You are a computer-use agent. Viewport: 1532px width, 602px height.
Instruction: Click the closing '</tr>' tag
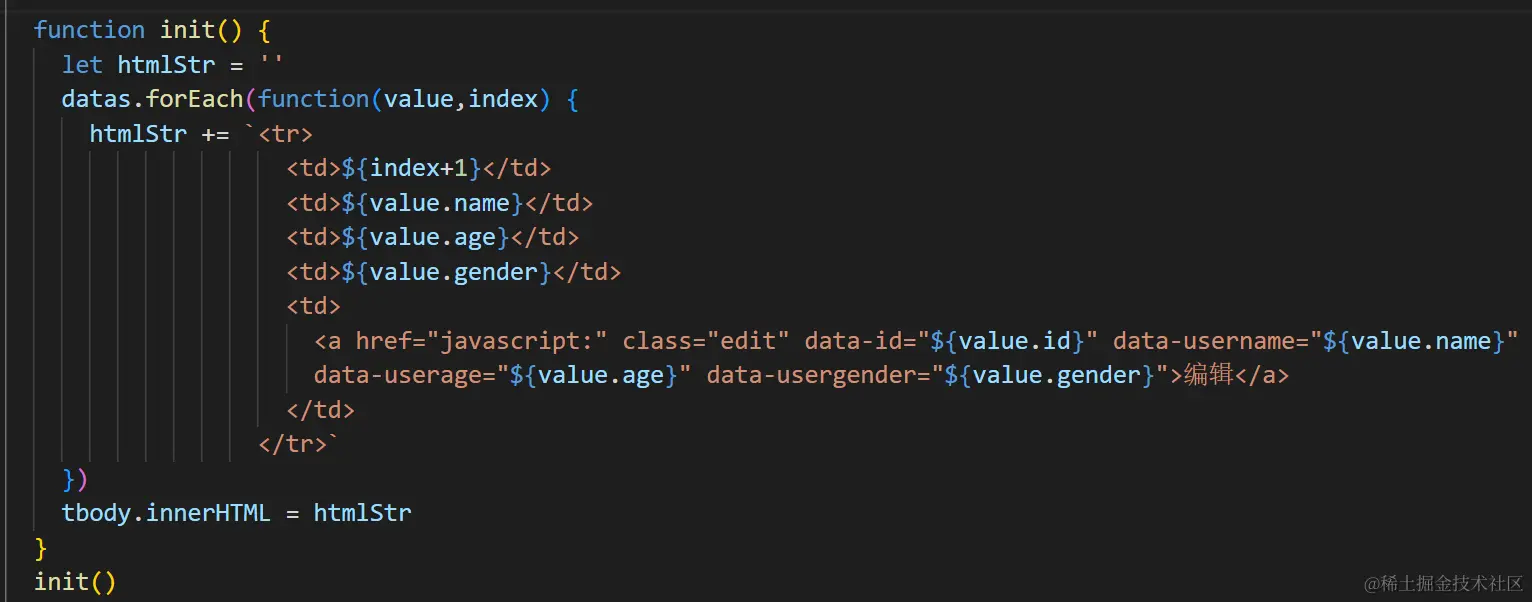(x=293, y=444)
